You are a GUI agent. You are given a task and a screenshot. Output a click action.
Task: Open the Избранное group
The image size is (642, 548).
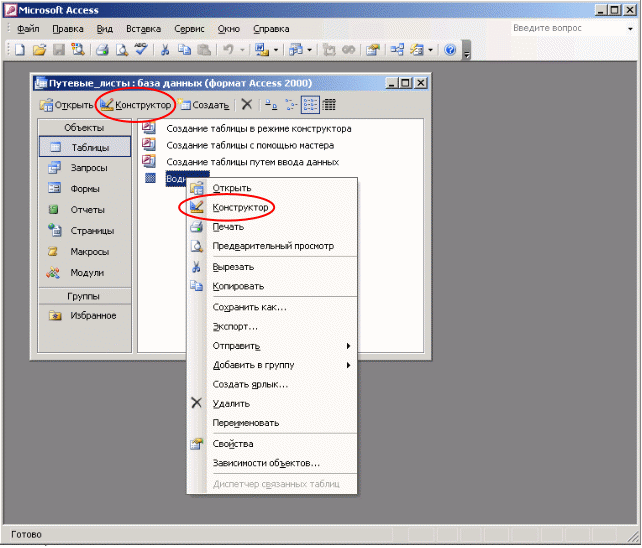(85, 315)
